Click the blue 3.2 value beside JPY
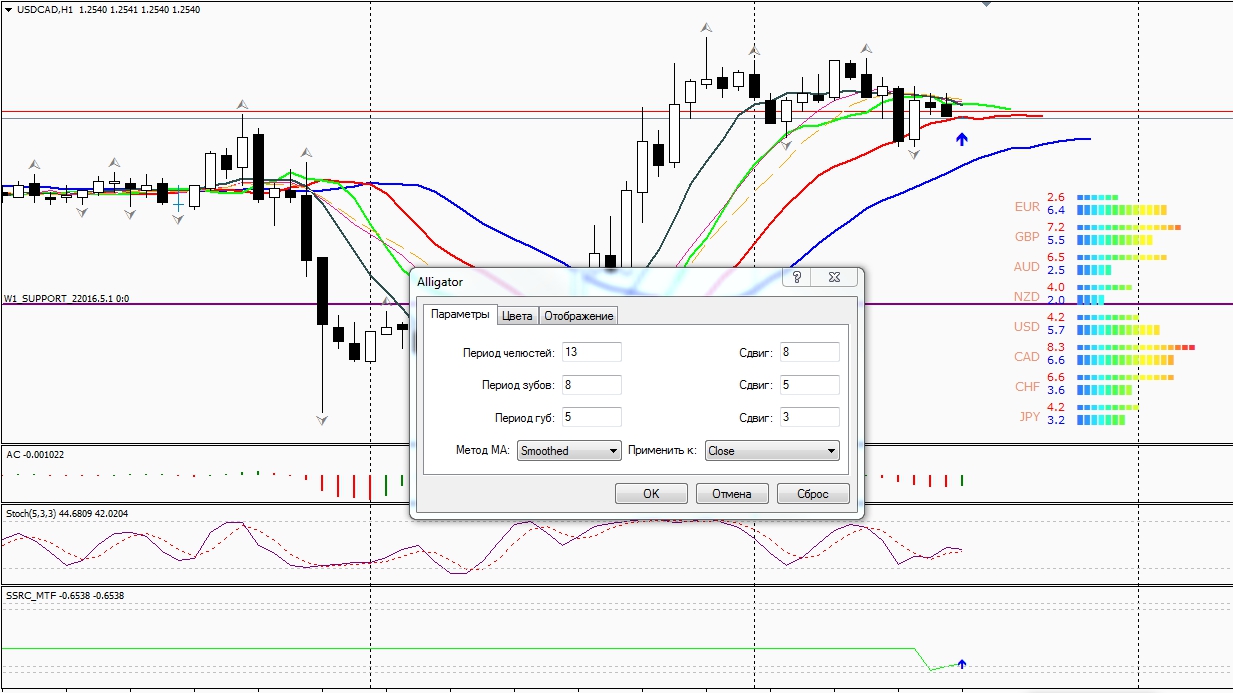1233x693 pixels. 1056,420
